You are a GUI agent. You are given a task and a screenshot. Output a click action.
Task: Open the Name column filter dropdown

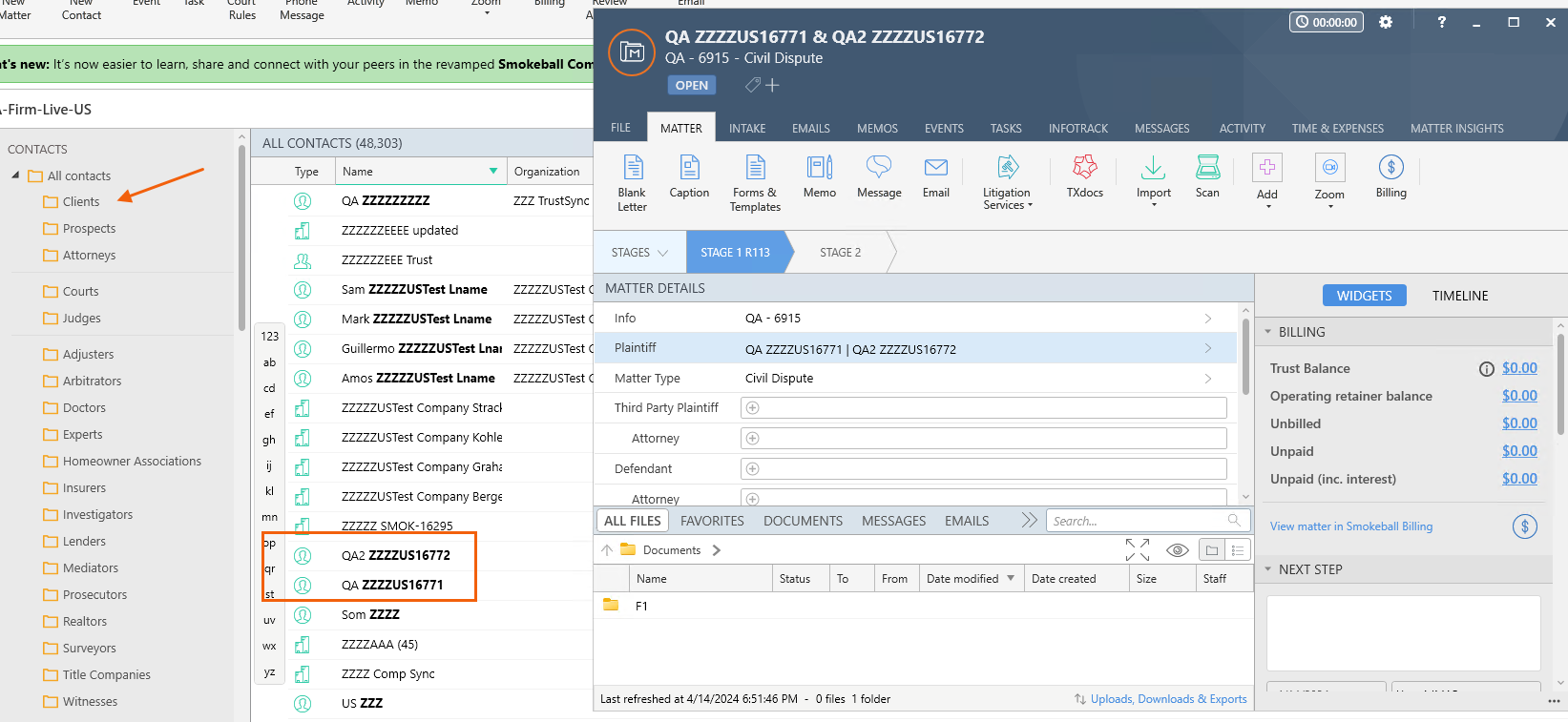click(493, 172)
